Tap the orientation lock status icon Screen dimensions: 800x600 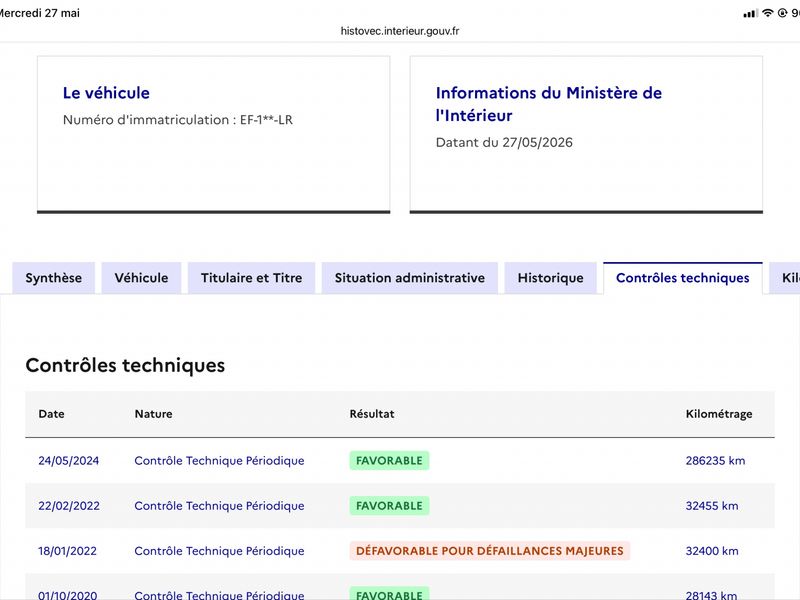pyautogui.click(x=782, y=13)
